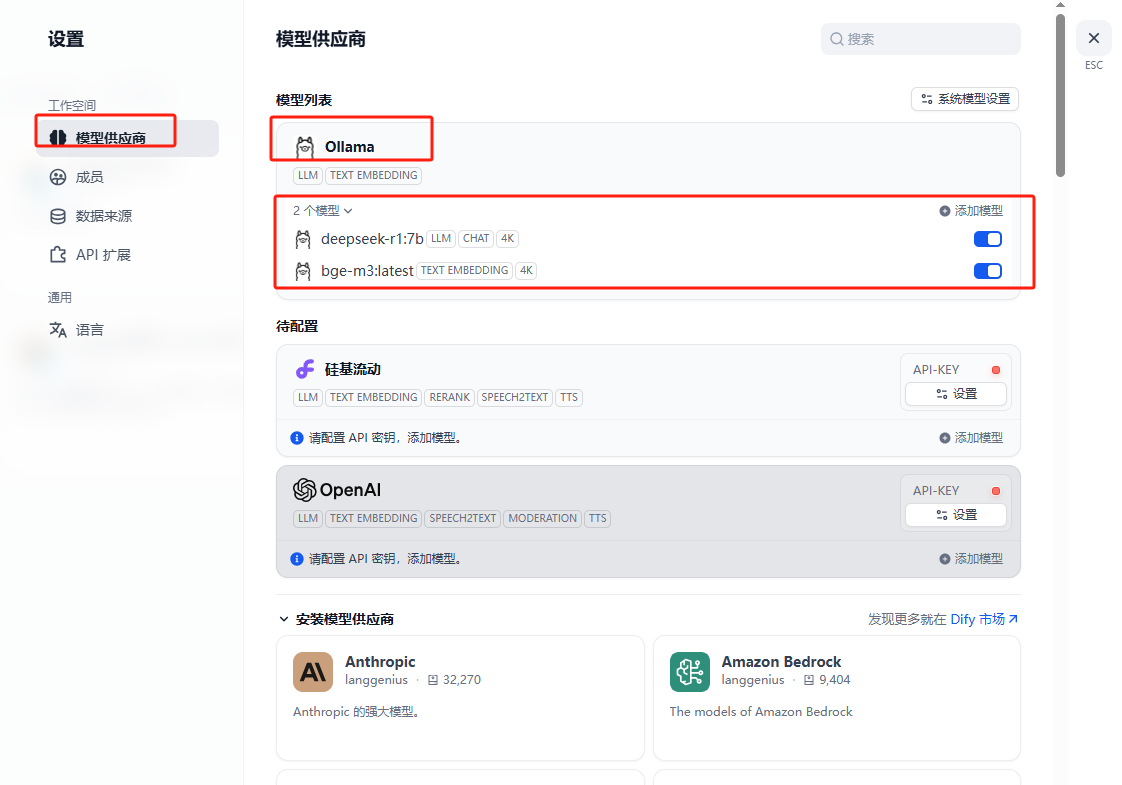This screenshot has width=1122, height=785.
Task: Click MODERATION tag in OpenAI card
Action: click(542, 518)
